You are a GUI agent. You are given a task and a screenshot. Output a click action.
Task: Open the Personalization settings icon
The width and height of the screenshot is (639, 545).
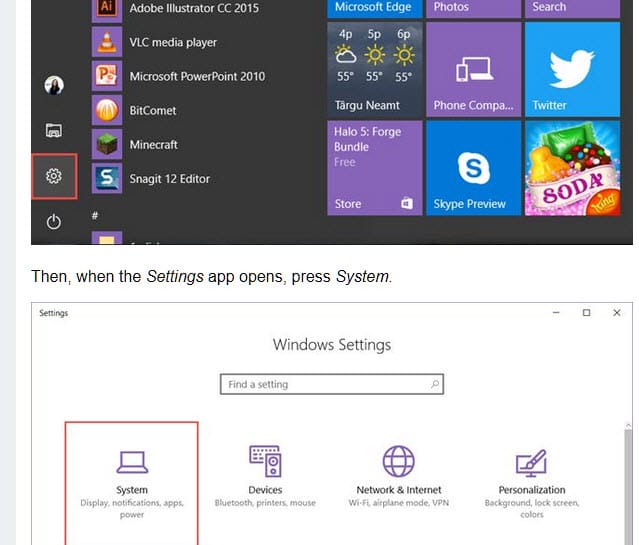click(531, 463)
